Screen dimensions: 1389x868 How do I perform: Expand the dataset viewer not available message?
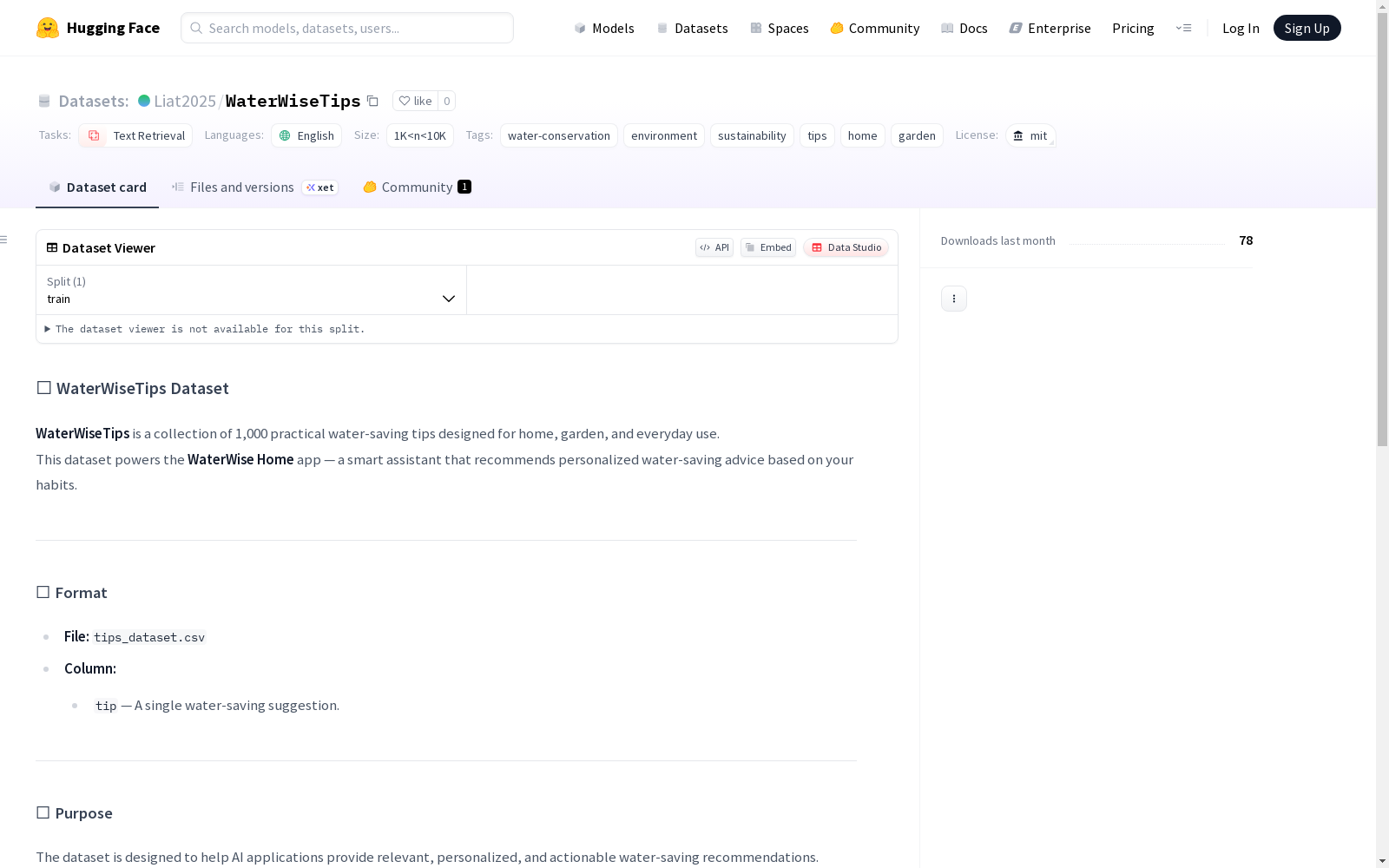205,329
